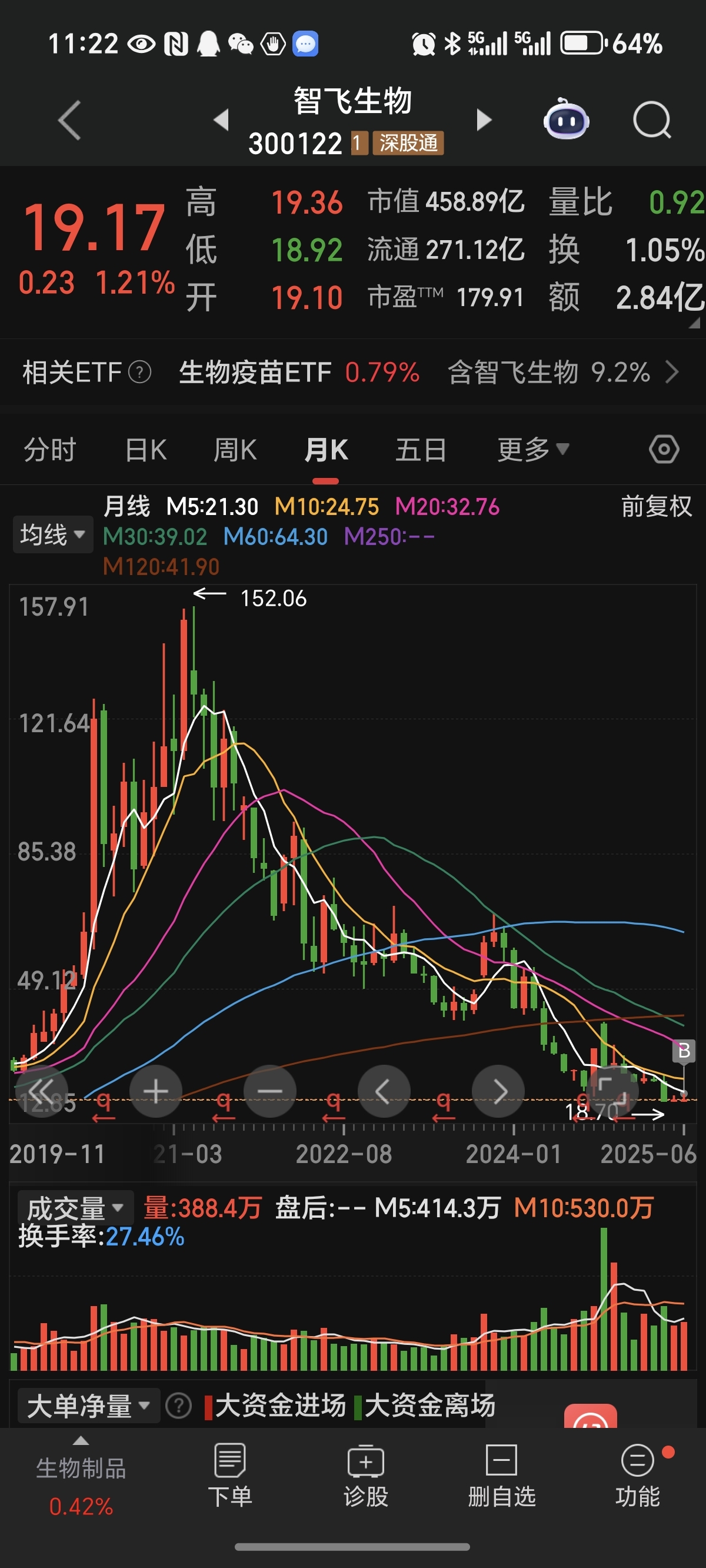706x1568 pixels.
Task: Zoom in the K-line chart with plus
Action: pyautogui.click(x=156, y=1091)
